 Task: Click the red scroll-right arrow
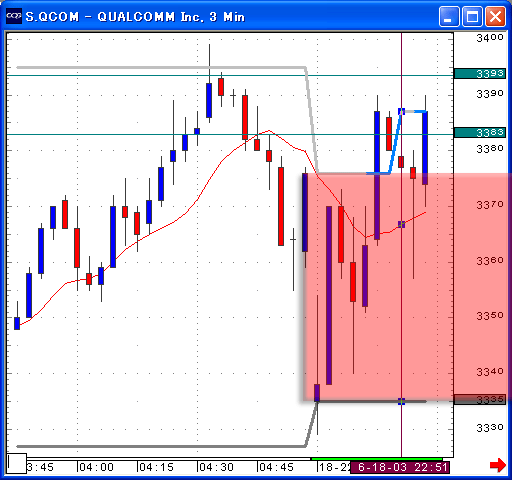point(498,465)
